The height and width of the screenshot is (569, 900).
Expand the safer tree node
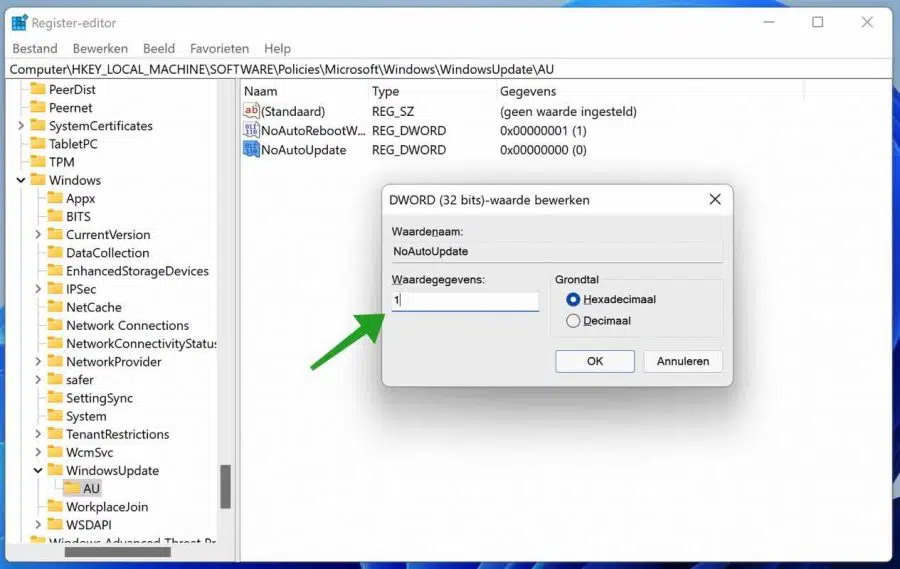(x=38, y=380)
